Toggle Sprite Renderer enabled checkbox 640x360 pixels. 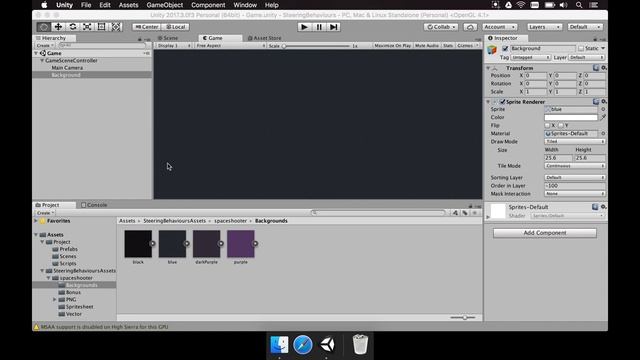502,102
